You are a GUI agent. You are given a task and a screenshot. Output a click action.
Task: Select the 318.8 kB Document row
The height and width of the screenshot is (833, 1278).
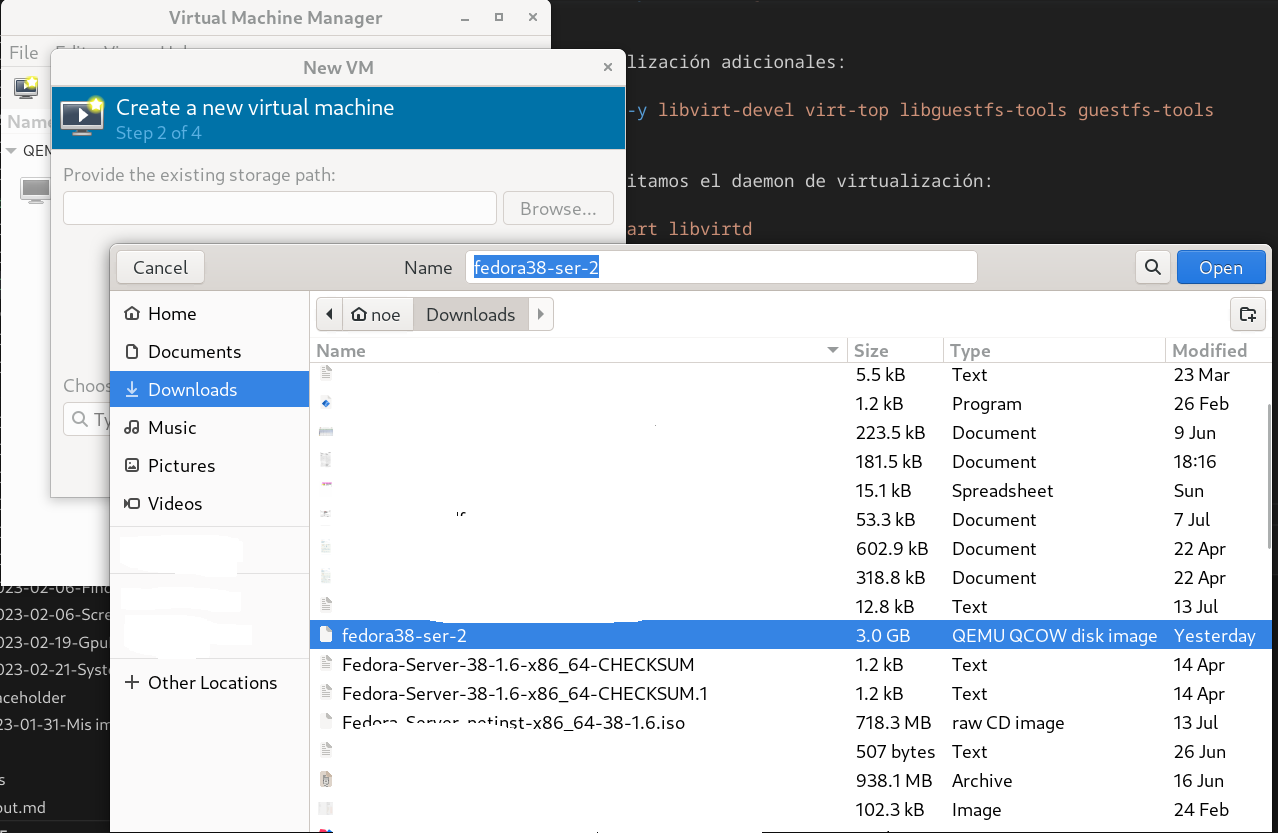(x=790, y=577)
